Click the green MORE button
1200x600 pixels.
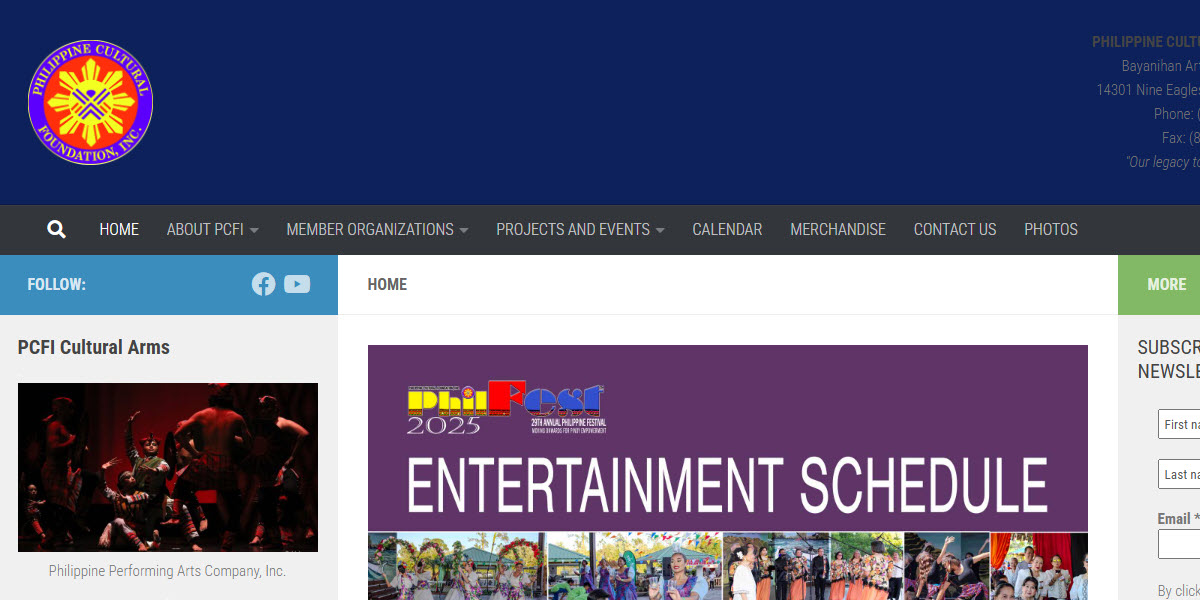1166,284
